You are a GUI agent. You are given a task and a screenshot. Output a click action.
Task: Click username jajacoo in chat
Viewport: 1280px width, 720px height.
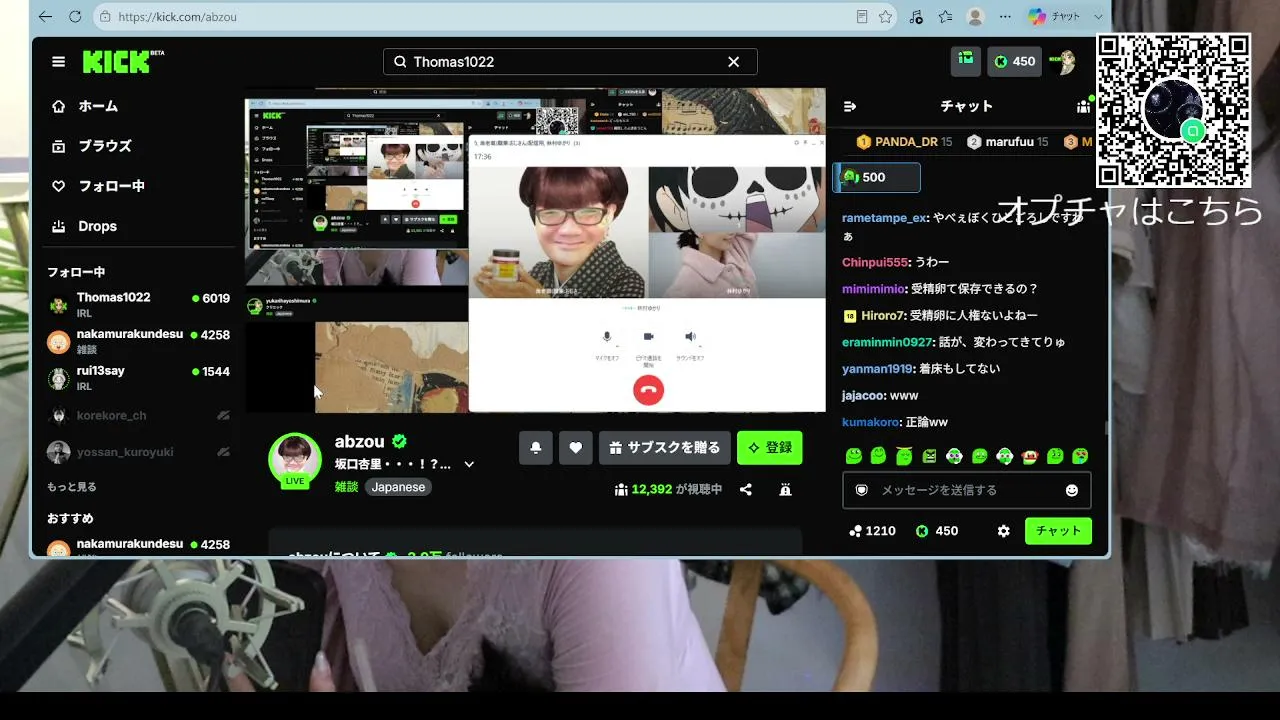coord(863,396)
